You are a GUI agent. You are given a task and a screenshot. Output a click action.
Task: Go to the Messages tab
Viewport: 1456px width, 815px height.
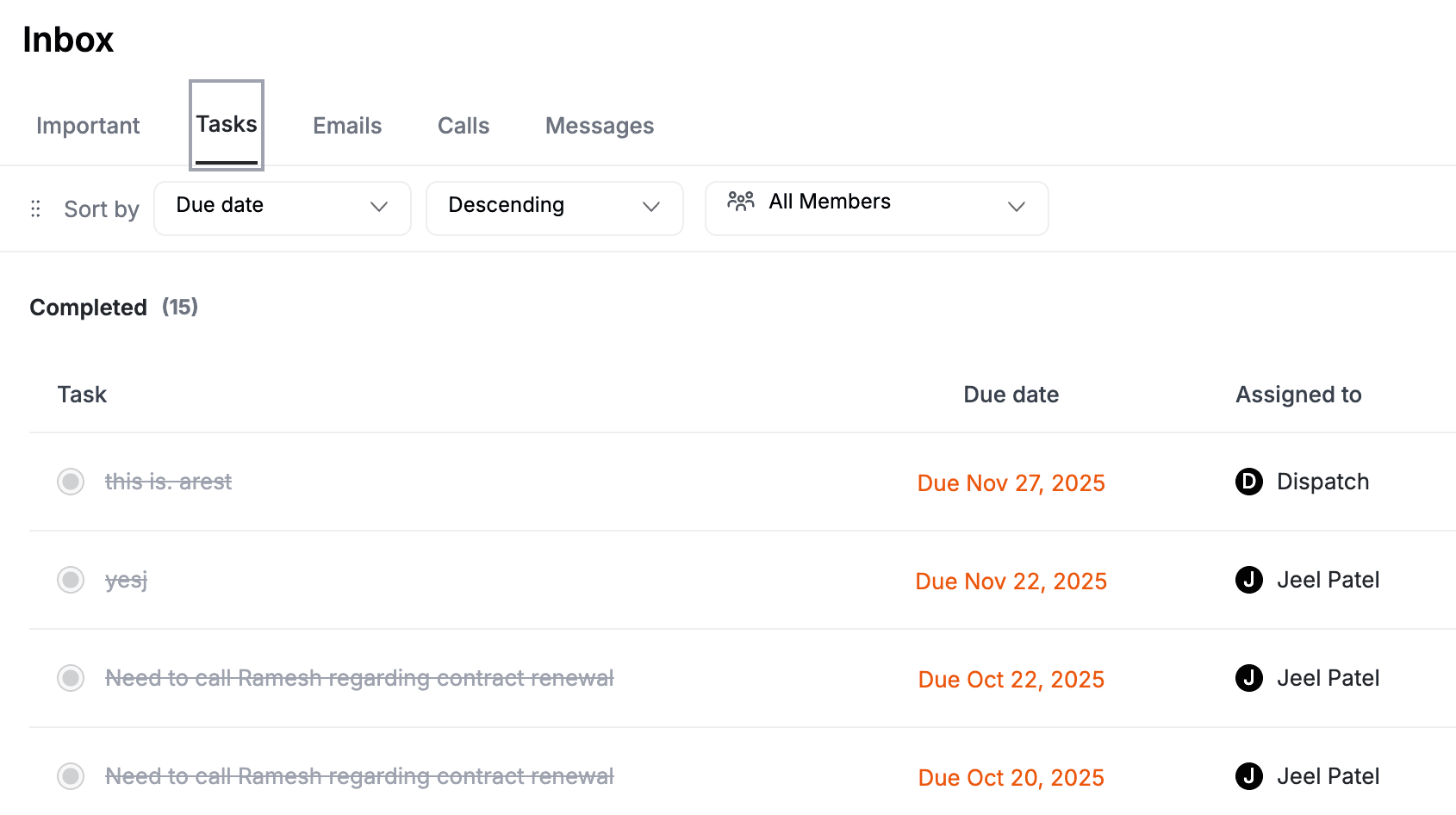point(600,126)
